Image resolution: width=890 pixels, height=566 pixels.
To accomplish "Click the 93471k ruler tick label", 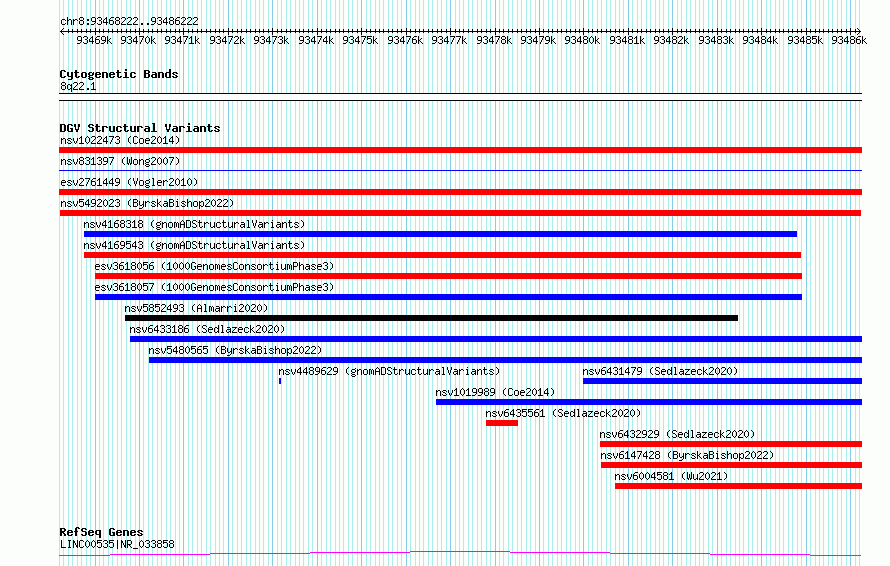I will pyautogui.click(x=182, y=40).
